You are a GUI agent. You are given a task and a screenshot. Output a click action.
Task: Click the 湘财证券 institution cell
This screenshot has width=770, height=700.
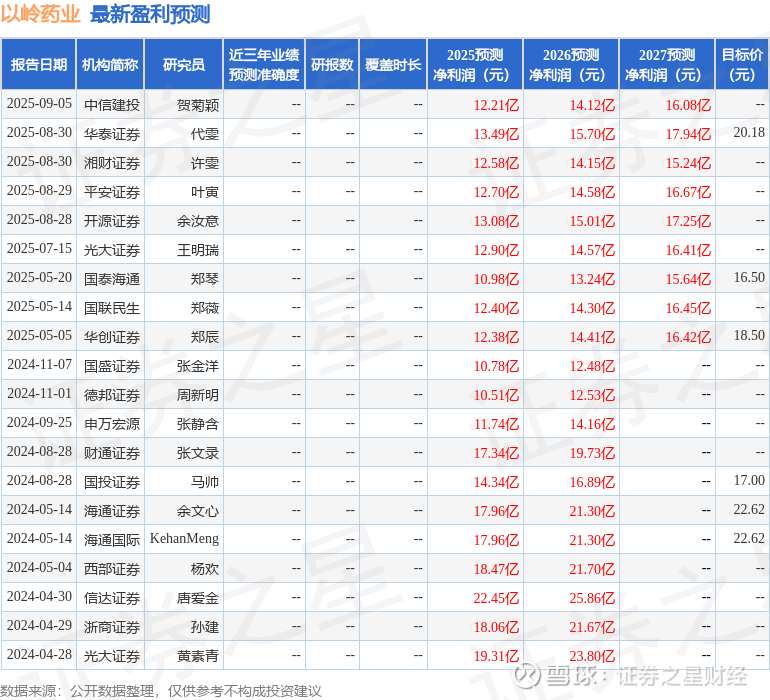pyautogui.click(x=112, y=163)
